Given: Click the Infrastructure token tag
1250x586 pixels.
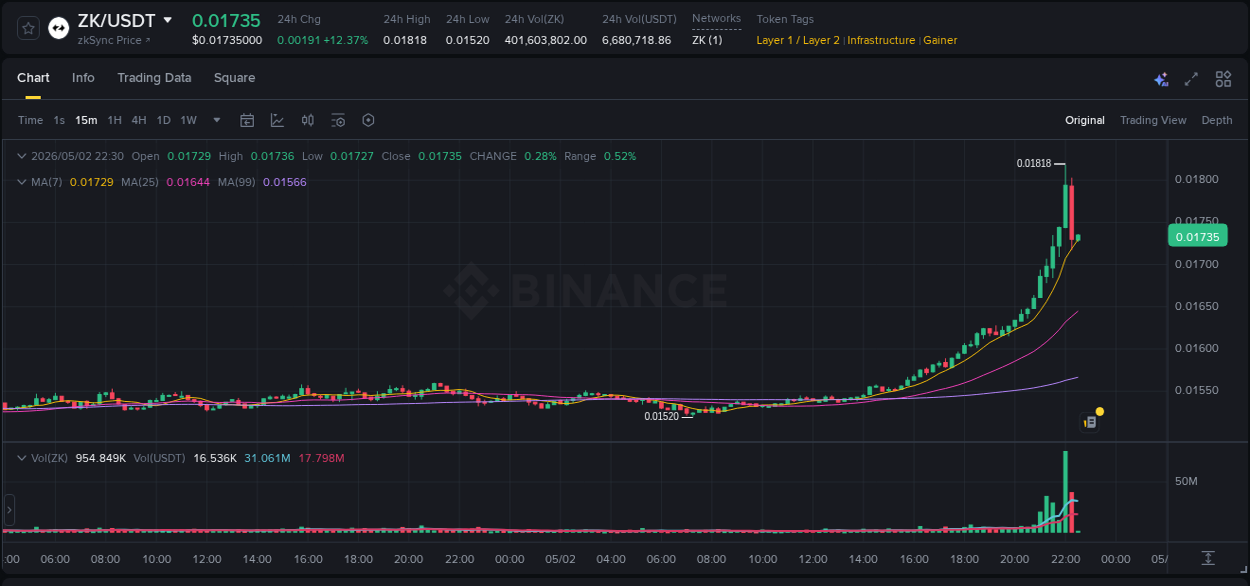Looking at the screenshot, I should tap(881, 40).
